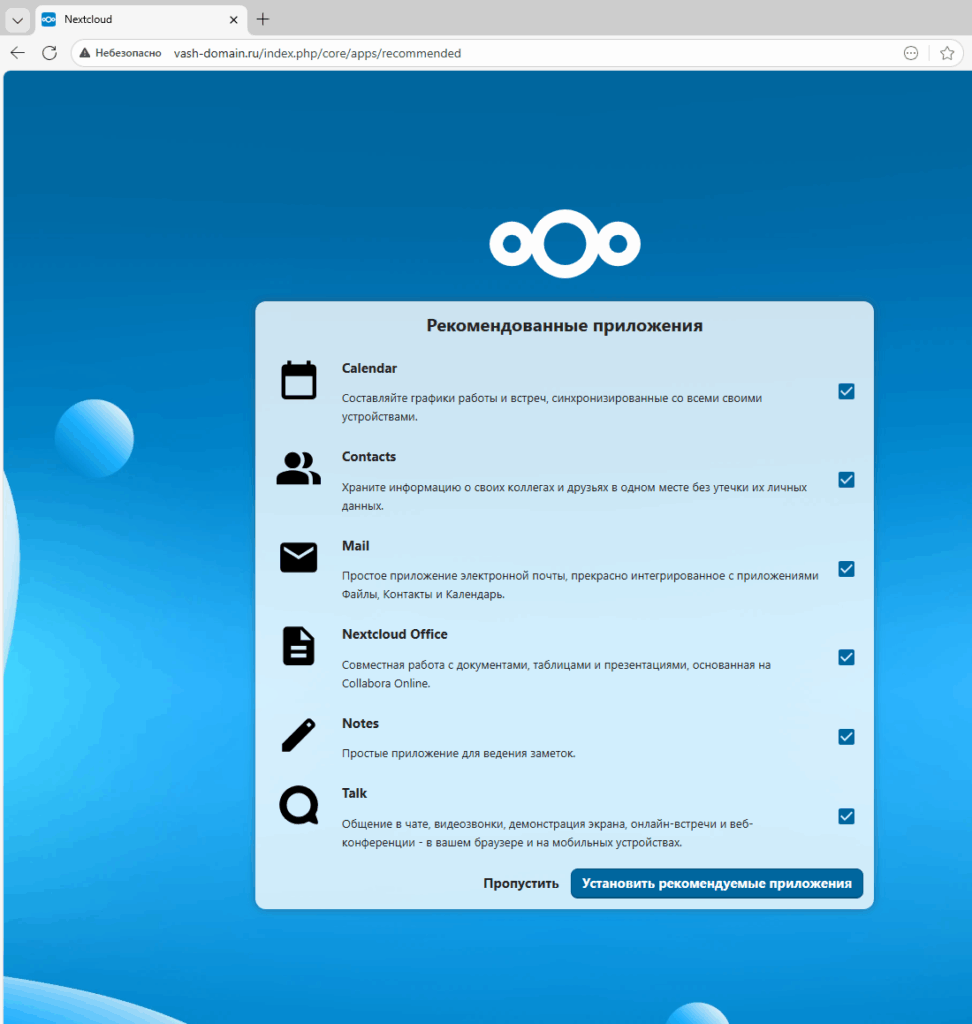The width and height of the screenshot is (972, 1024).
Task: Click Установить рекомендуемые приложения button
Action: tap(717, 883)
